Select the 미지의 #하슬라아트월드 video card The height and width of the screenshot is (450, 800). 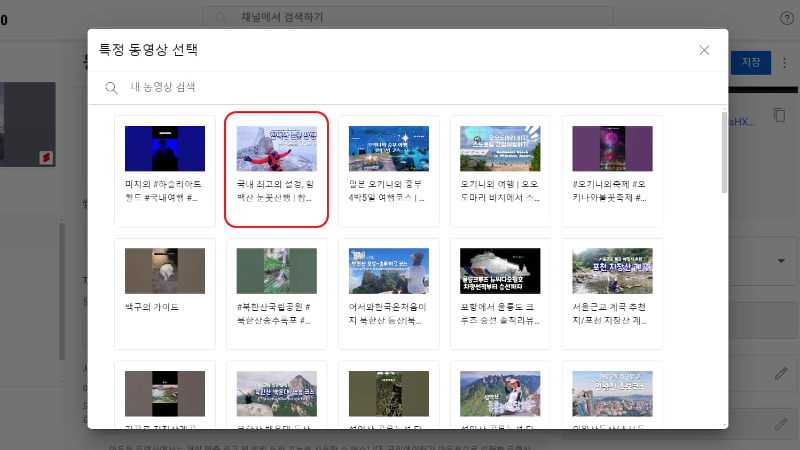coord(165,171)
